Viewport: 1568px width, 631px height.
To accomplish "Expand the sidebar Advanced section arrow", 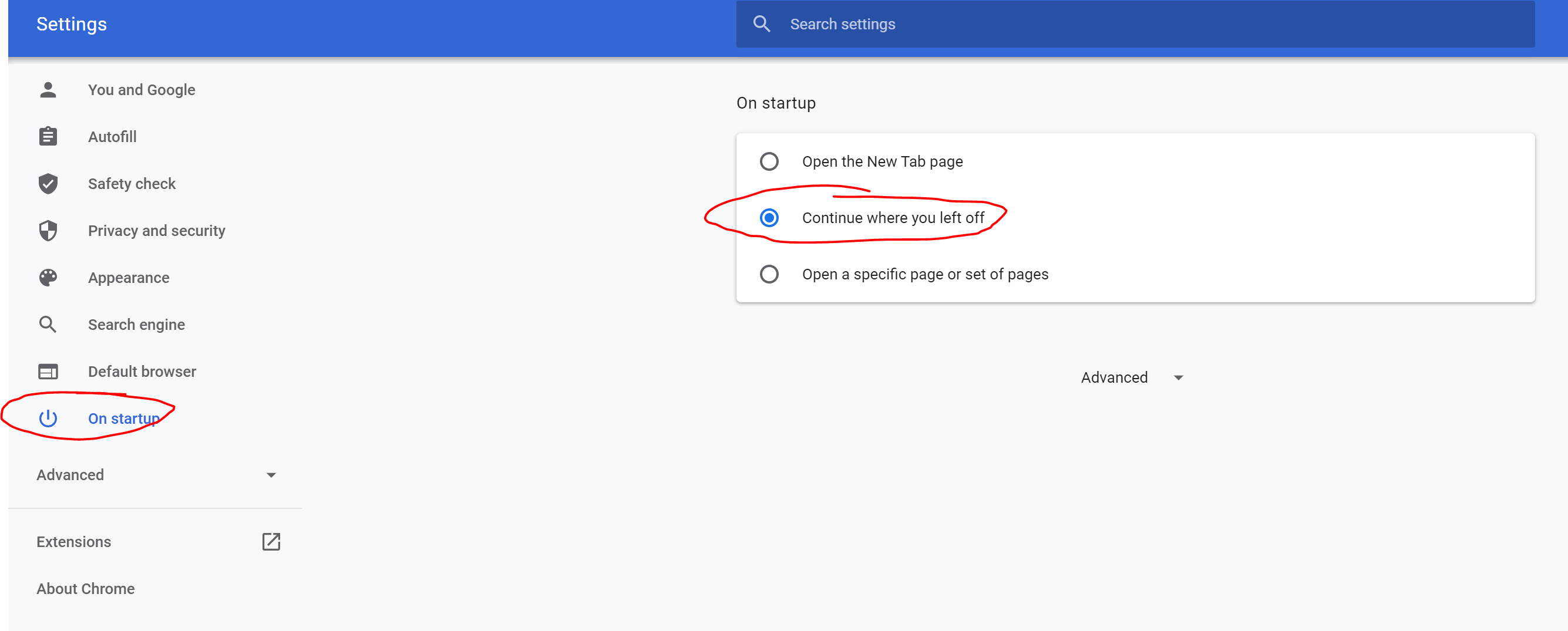I will (x=271, y=475).
